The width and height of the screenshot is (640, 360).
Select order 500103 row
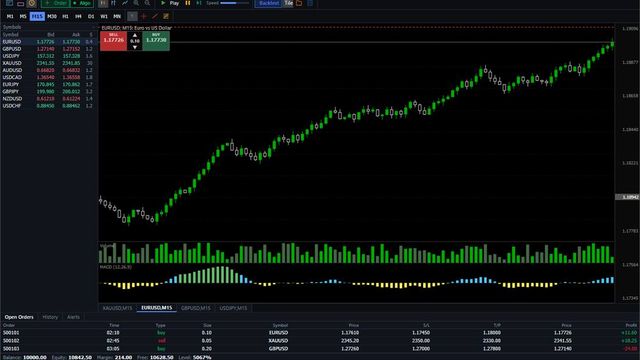pyautogui.click(x=320, y=349)
